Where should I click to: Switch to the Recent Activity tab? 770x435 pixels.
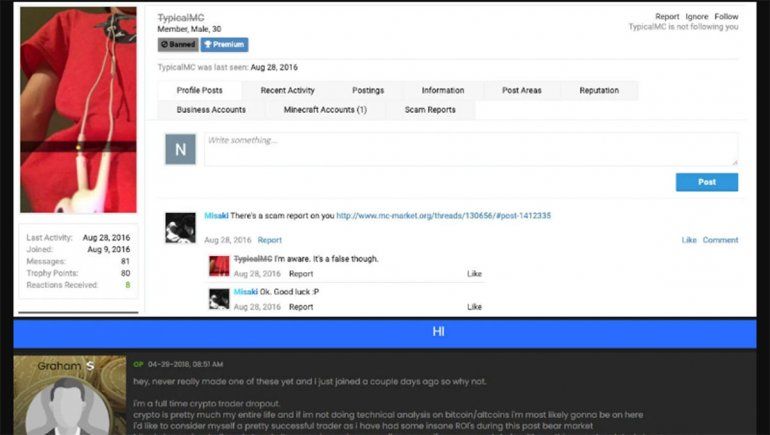(x=288, y=91)
